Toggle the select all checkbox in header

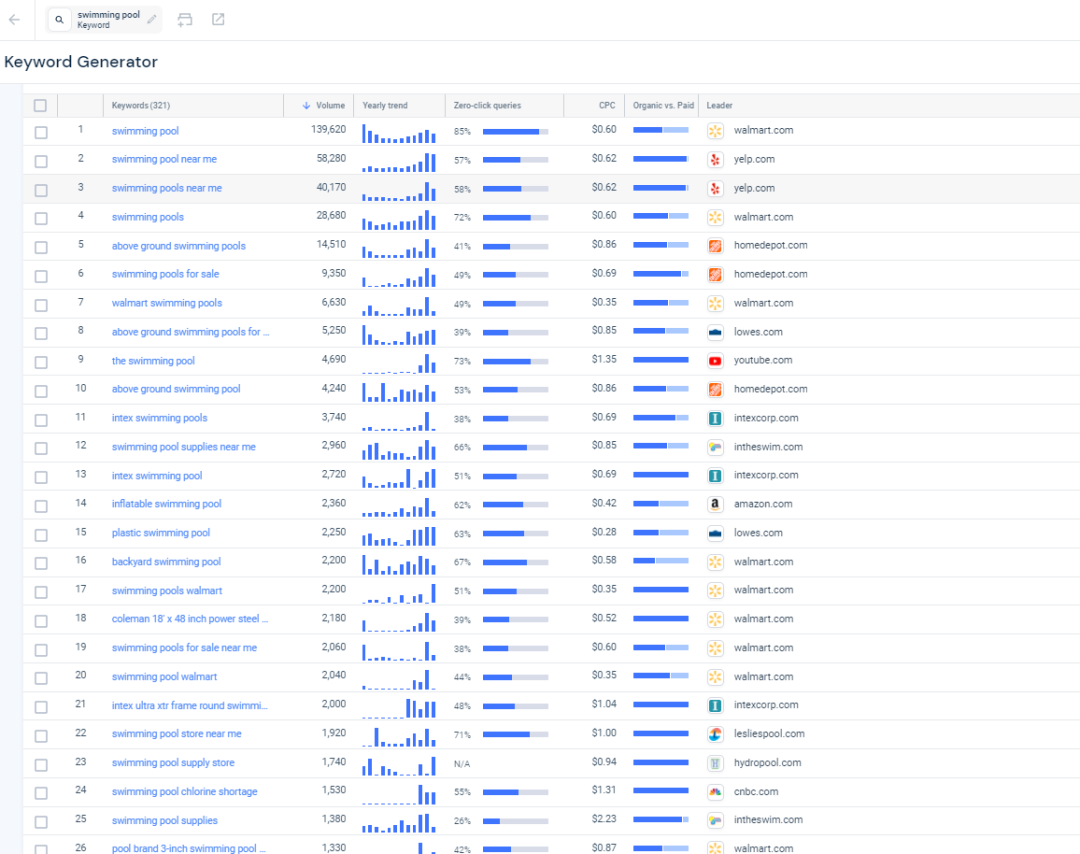click(x=40, y=106)
